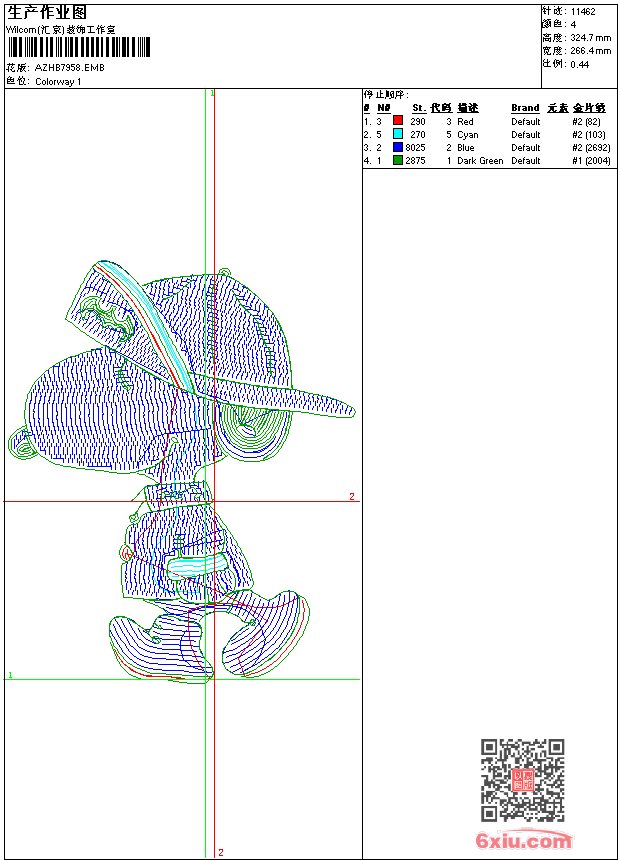Screen dimensions: 620x860
Task: Click the file name AZHB7958.EMB
Action: coord(69,68)
